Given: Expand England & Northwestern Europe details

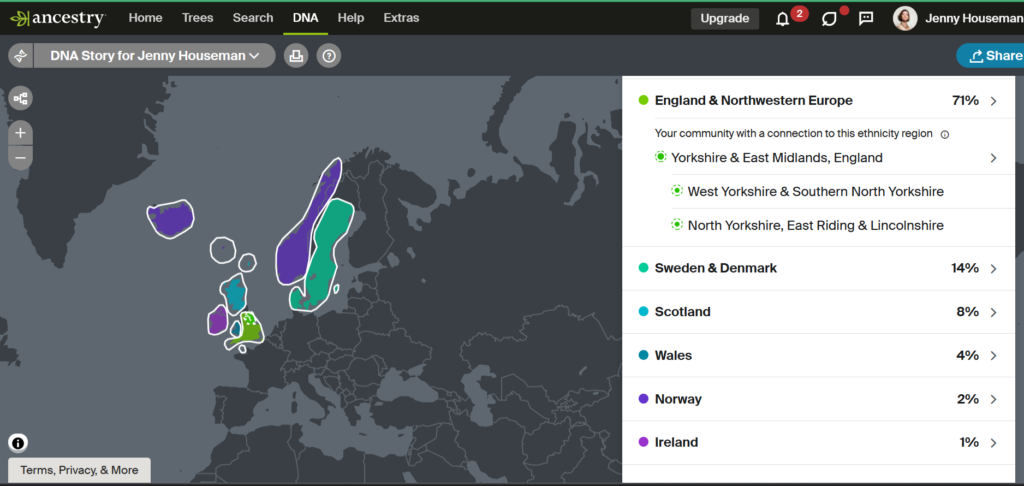Looking at the screenshot, I should click(993, 101).
